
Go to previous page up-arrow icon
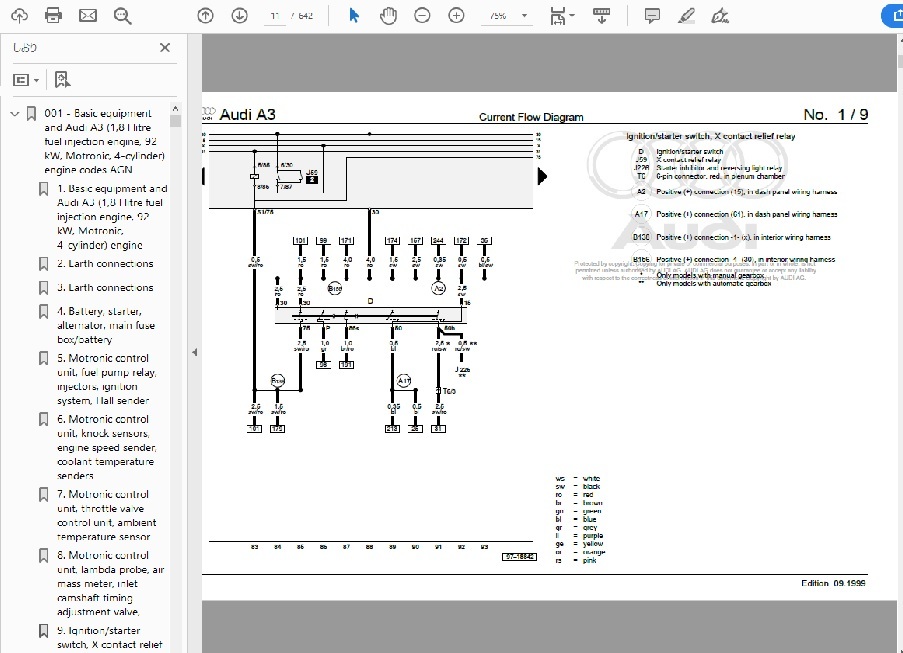pos(205,16)
